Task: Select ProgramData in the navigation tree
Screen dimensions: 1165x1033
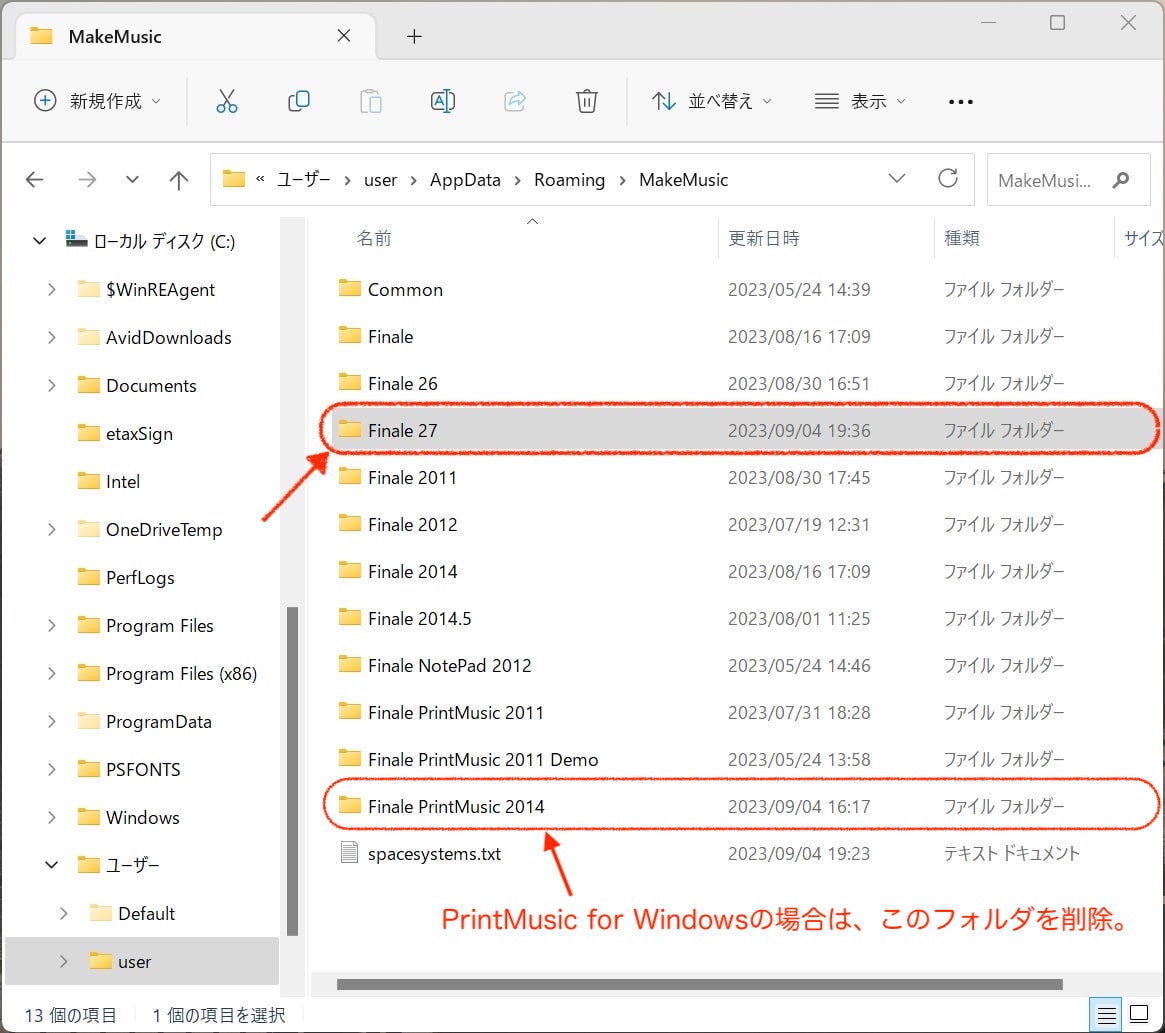Action: pos(158,722)
